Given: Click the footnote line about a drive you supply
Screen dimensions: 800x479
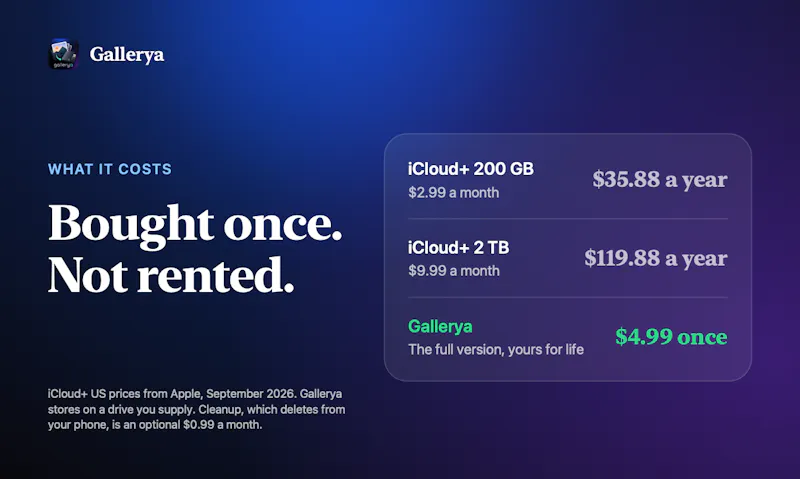Looking at the screenshot, I should point(196,409).
